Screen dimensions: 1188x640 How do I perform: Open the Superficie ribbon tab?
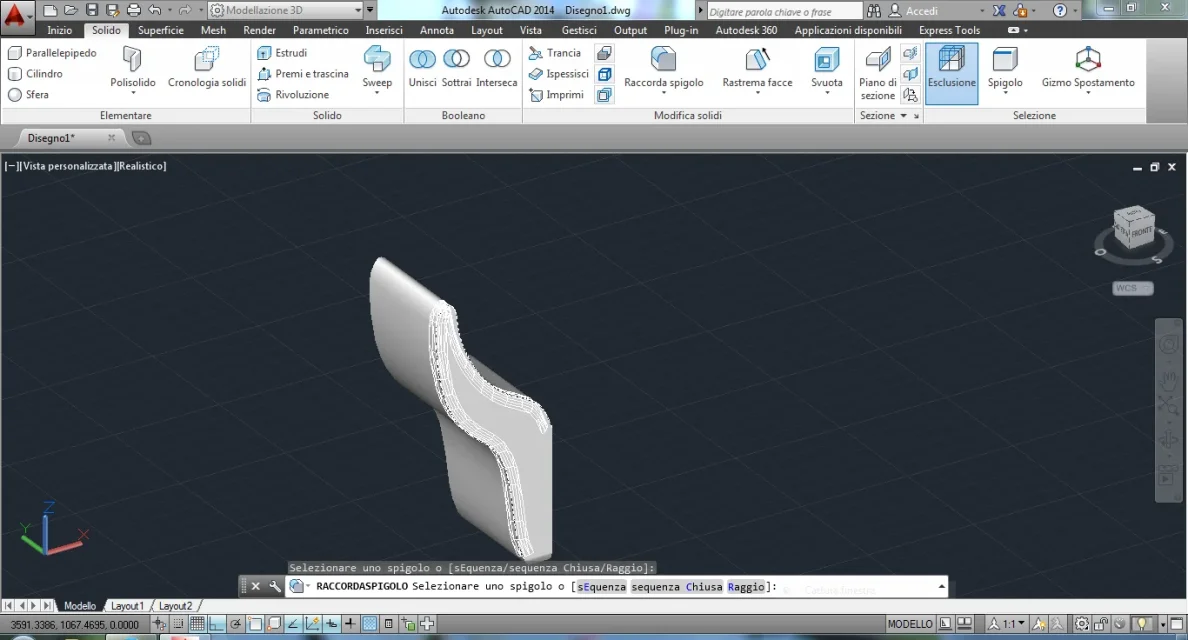pyautogui.click(x=160, y=30)
